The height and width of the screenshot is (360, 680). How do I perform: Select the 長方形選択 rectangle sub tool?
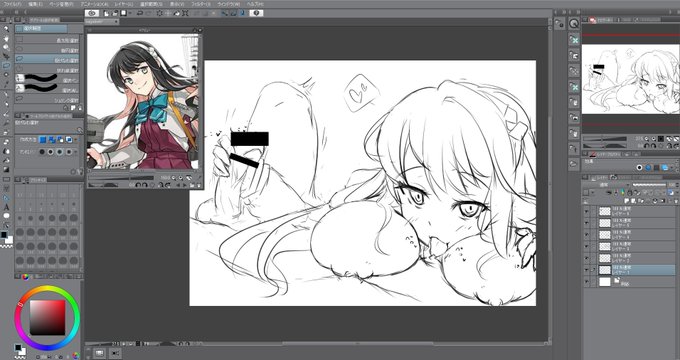48,40
